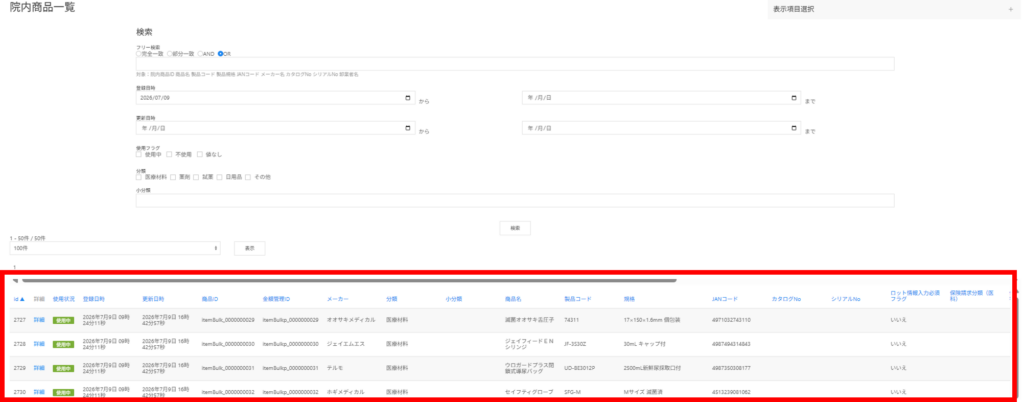Click the sort arrow next to id header

pyautogui.click(x=23, y=299)
